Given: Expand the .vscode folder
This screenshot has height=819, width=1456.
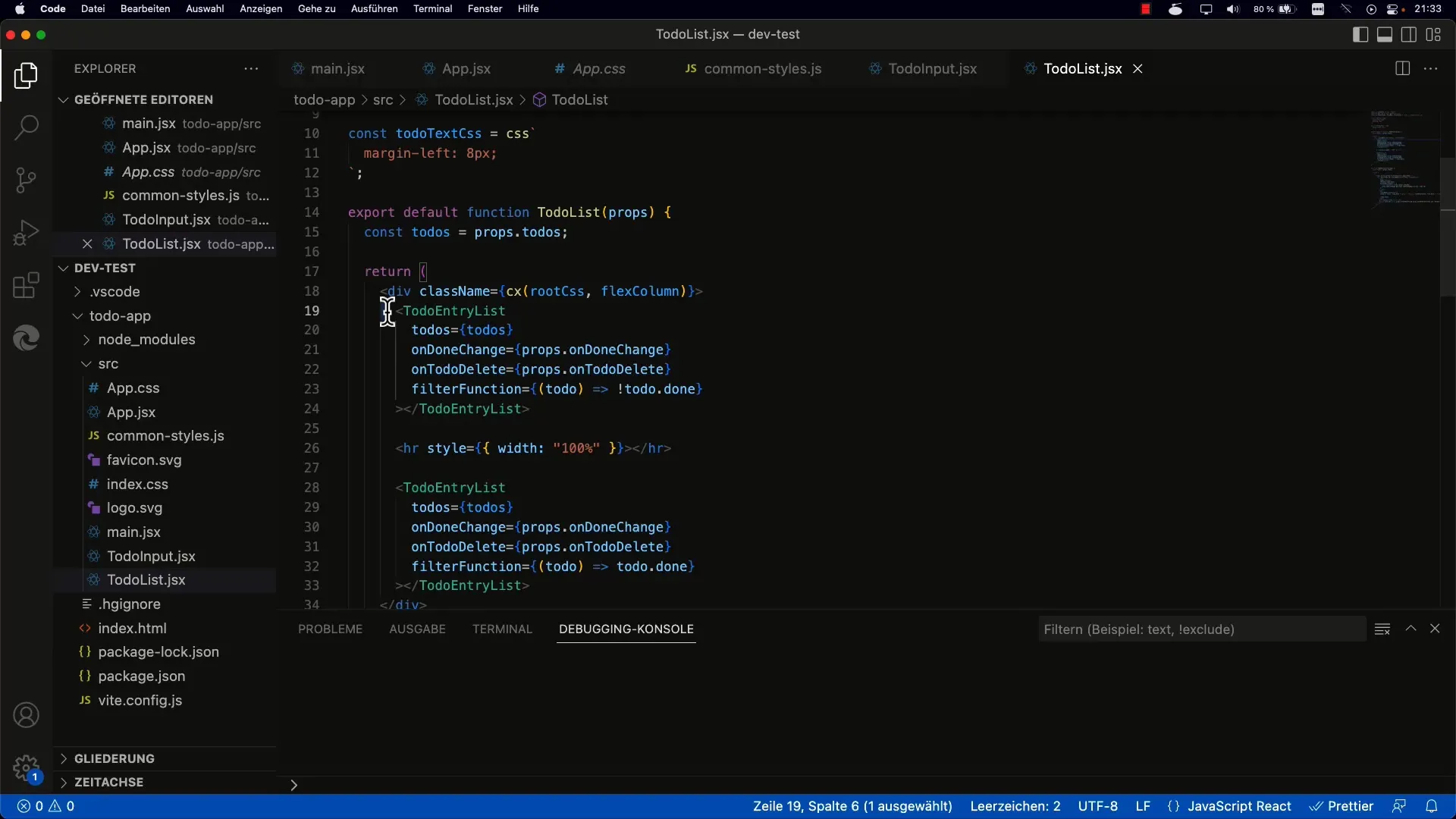Looking at the screenshot, I should pos(115,291).
